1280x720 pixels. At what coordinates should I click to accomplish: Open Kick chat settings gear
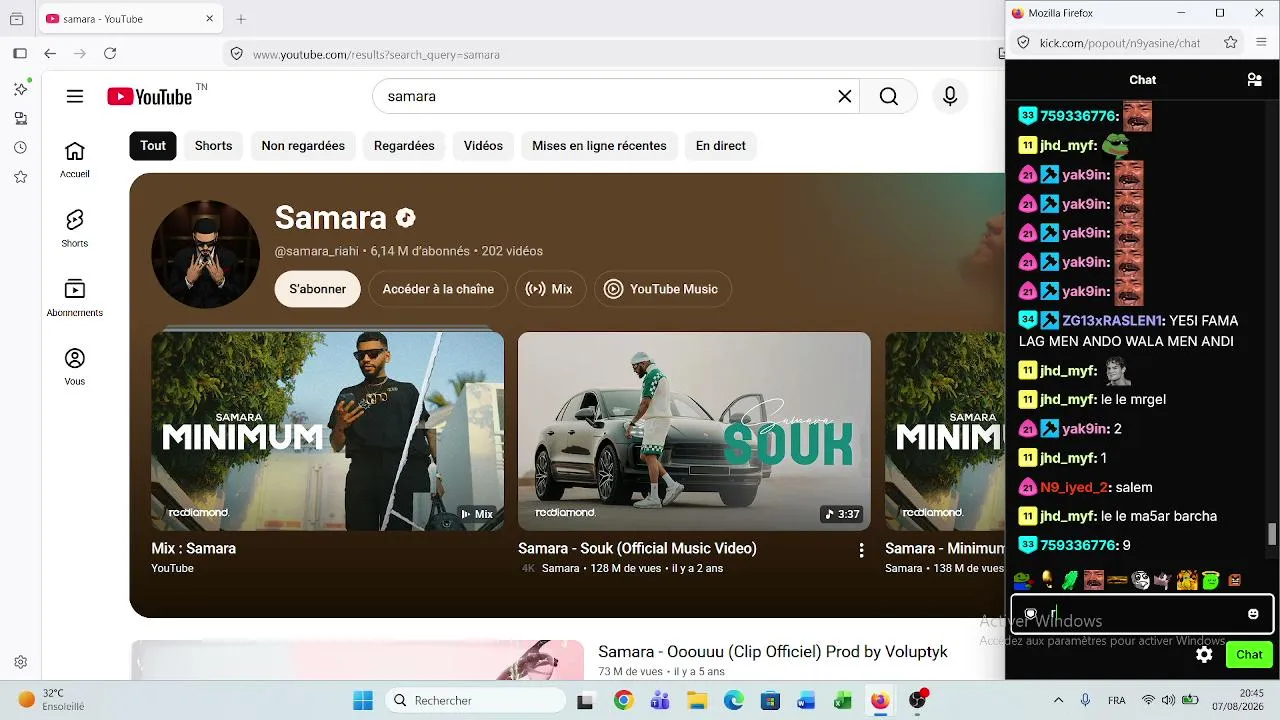1204,654
